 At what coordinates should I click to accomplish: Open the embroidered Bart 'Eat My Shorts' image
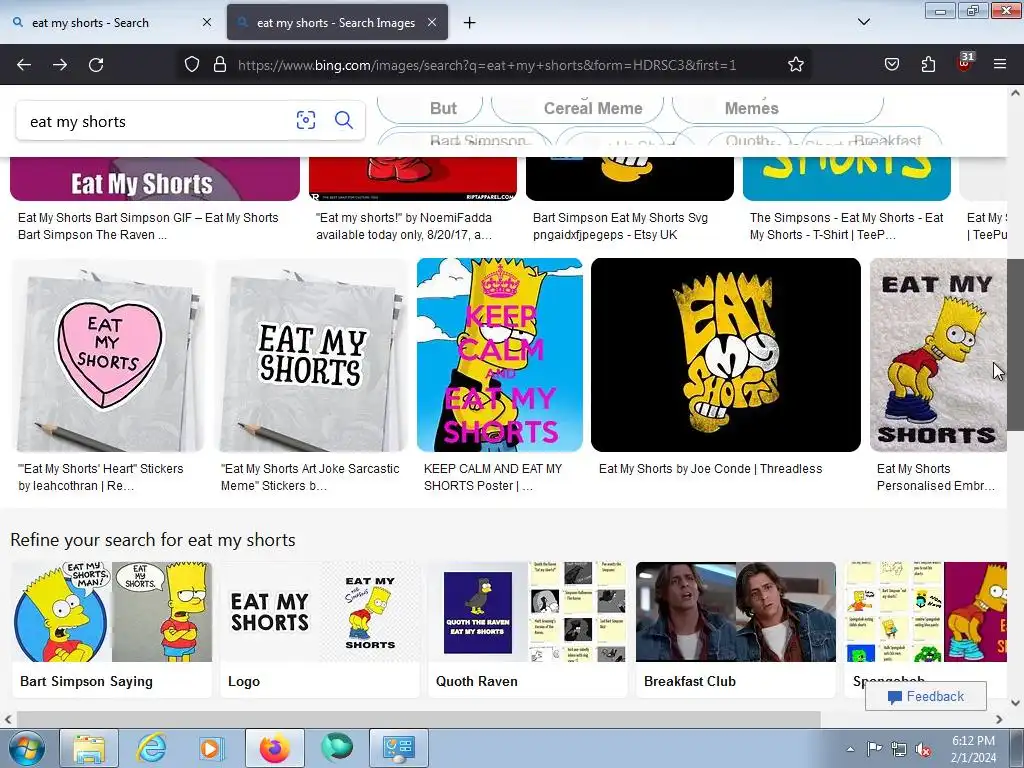point(938,355)
